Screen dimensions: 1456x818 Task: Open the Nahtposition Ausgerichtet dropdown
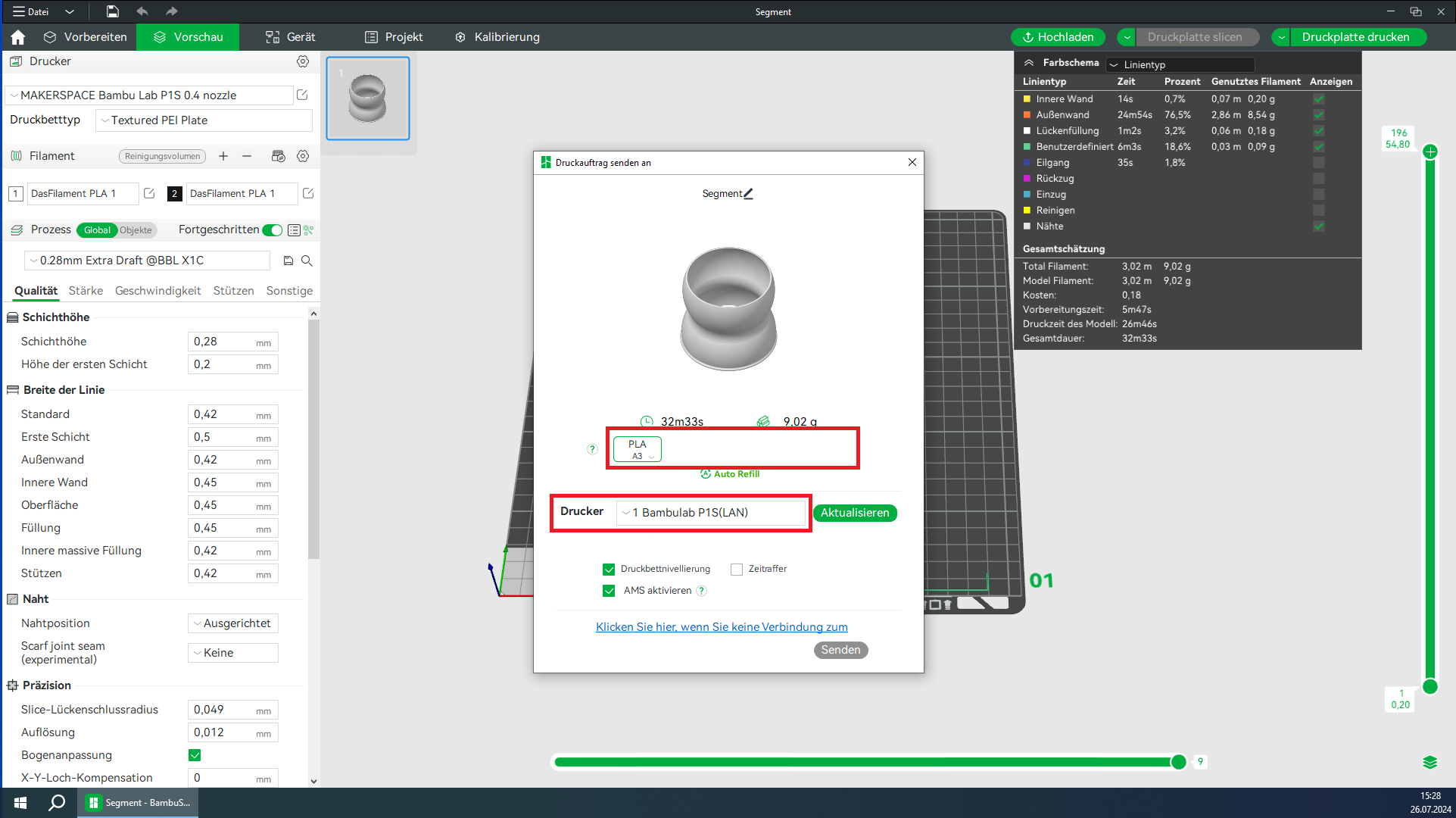click(232, 623)
